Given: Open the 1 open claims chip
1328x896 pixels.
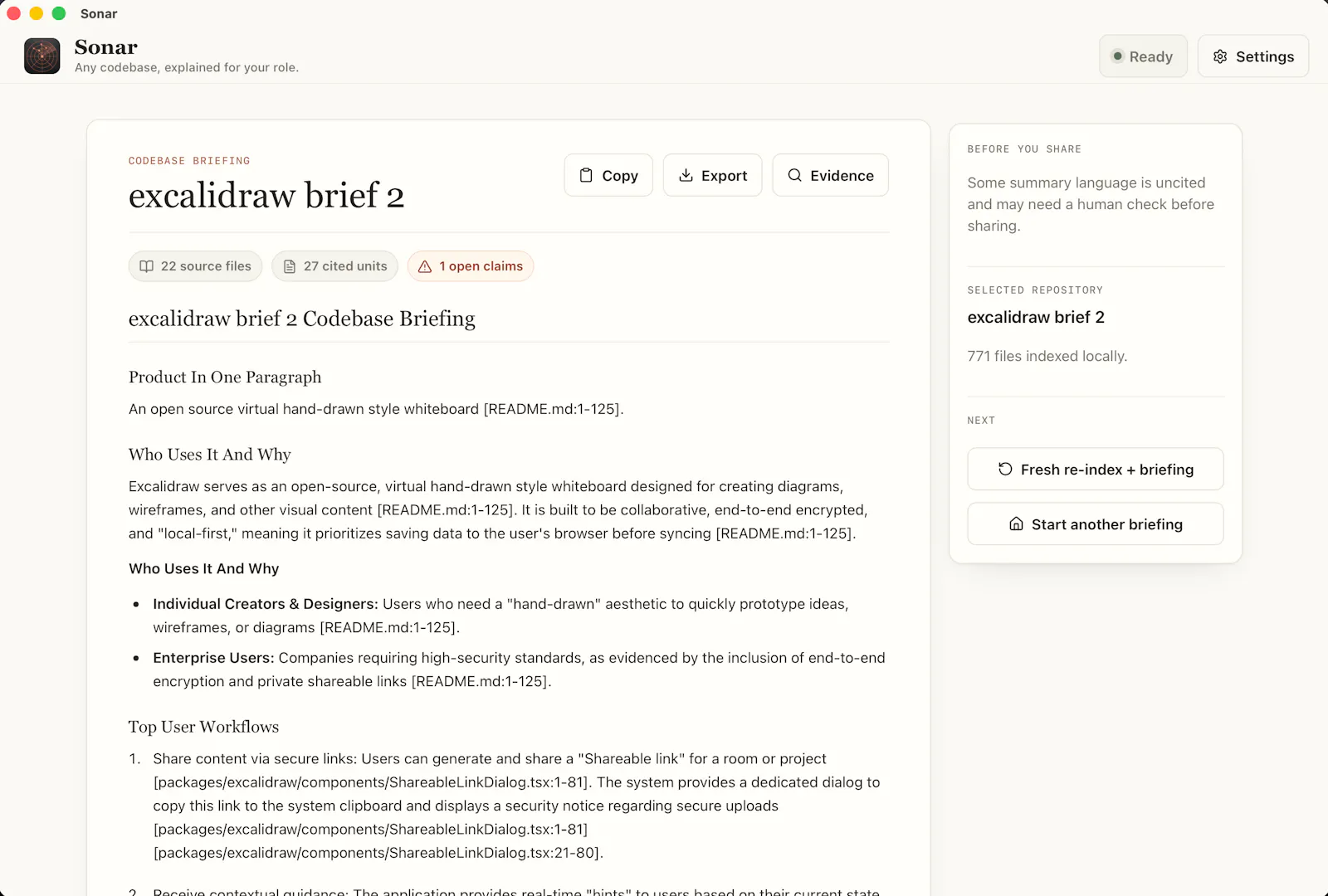Looking at the screenshot, I should (471, 266).
